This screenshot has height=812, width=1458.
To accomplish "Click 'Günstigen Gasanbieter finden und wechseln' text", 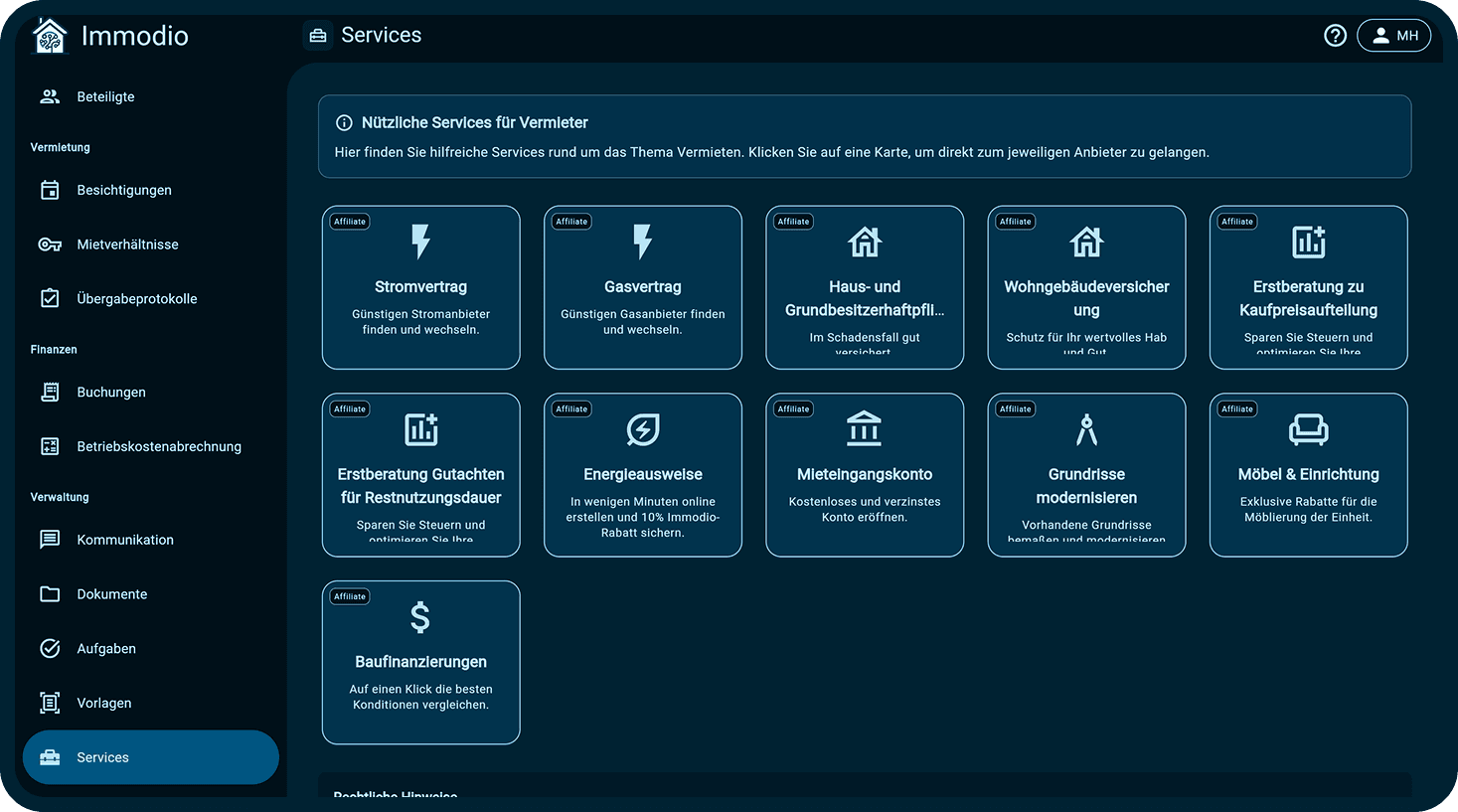I will pos(643,322).
